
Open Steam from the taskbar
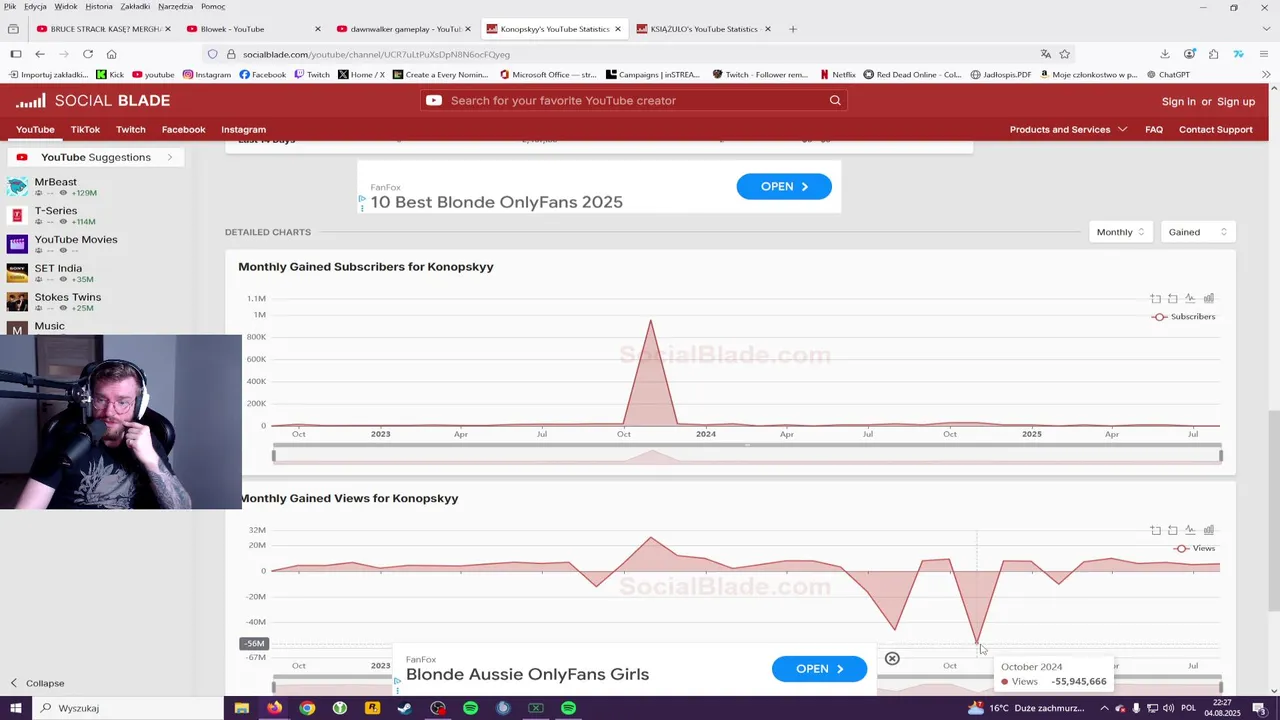click(405, 708)
